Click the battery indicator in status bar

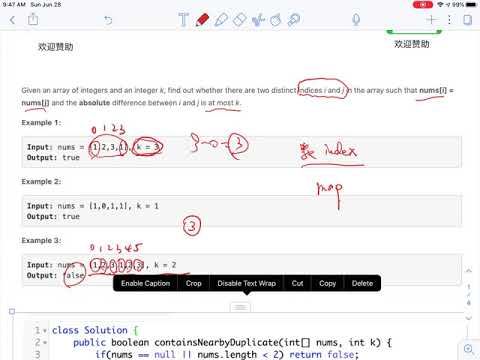472,4
